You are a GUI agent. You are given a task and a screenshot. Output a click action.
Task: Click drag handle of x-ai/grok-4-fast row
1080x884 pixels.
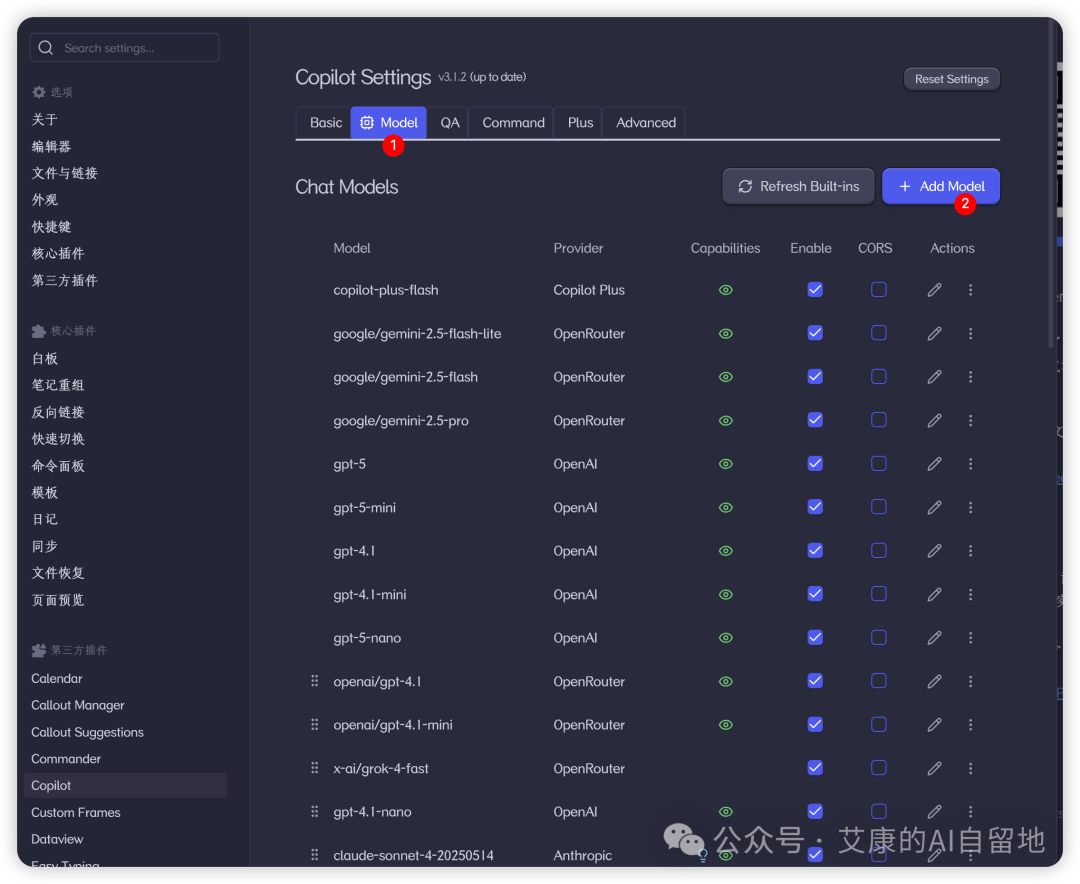[315, 768]
